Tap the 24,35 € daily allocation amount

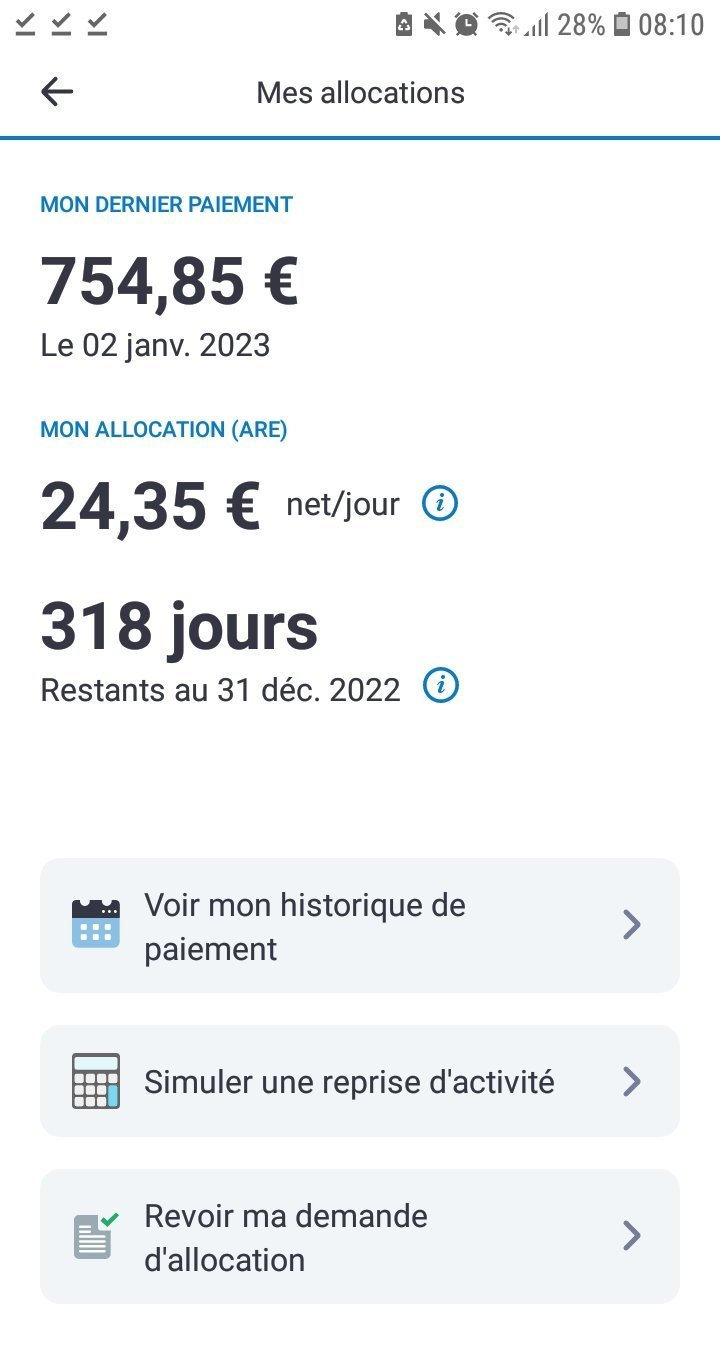pyautogui.click(x=150, y=506)
